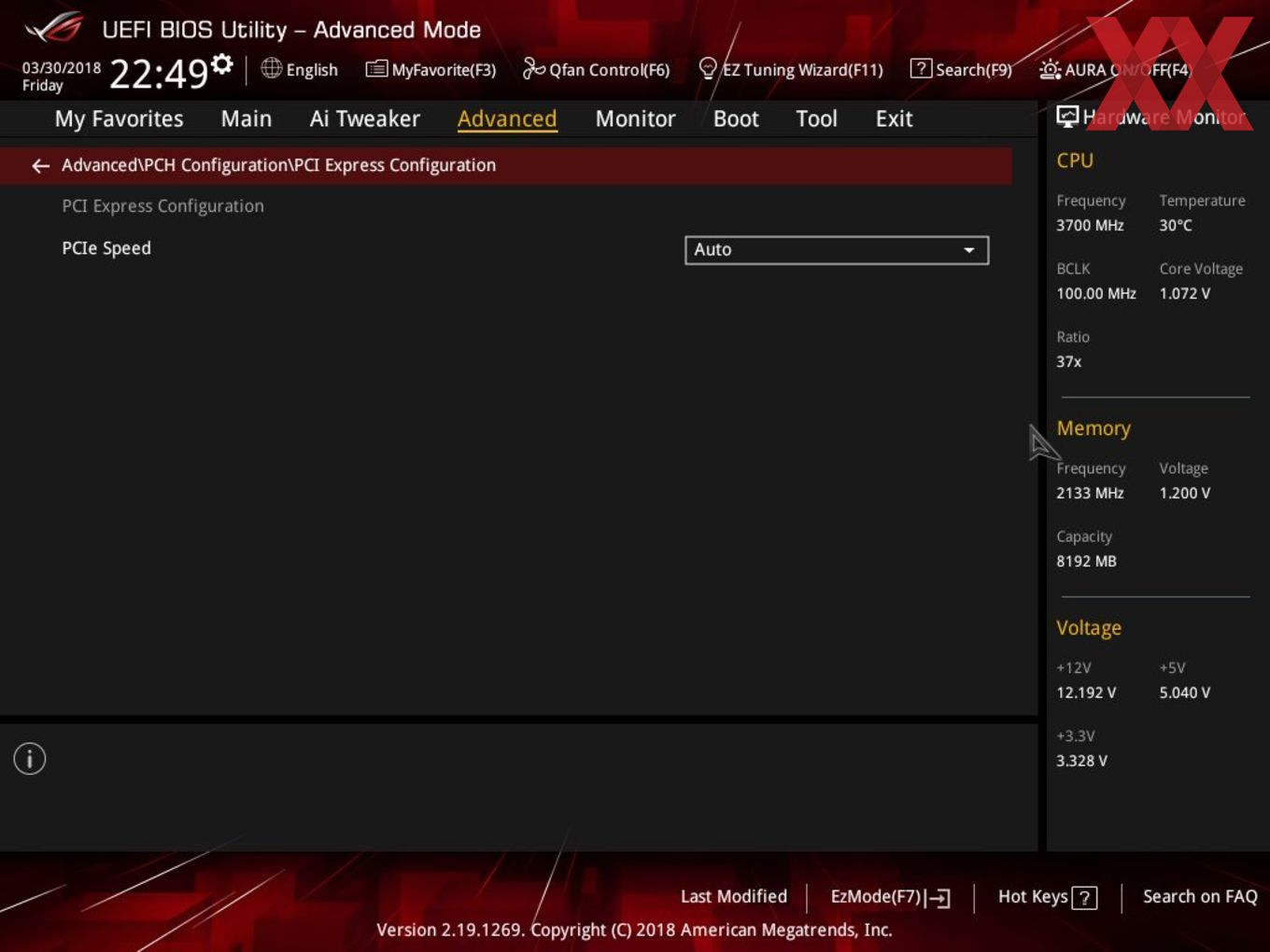Open Search on FAQ
This screenshot has height=952, width=1270.
pos(1200,896)
